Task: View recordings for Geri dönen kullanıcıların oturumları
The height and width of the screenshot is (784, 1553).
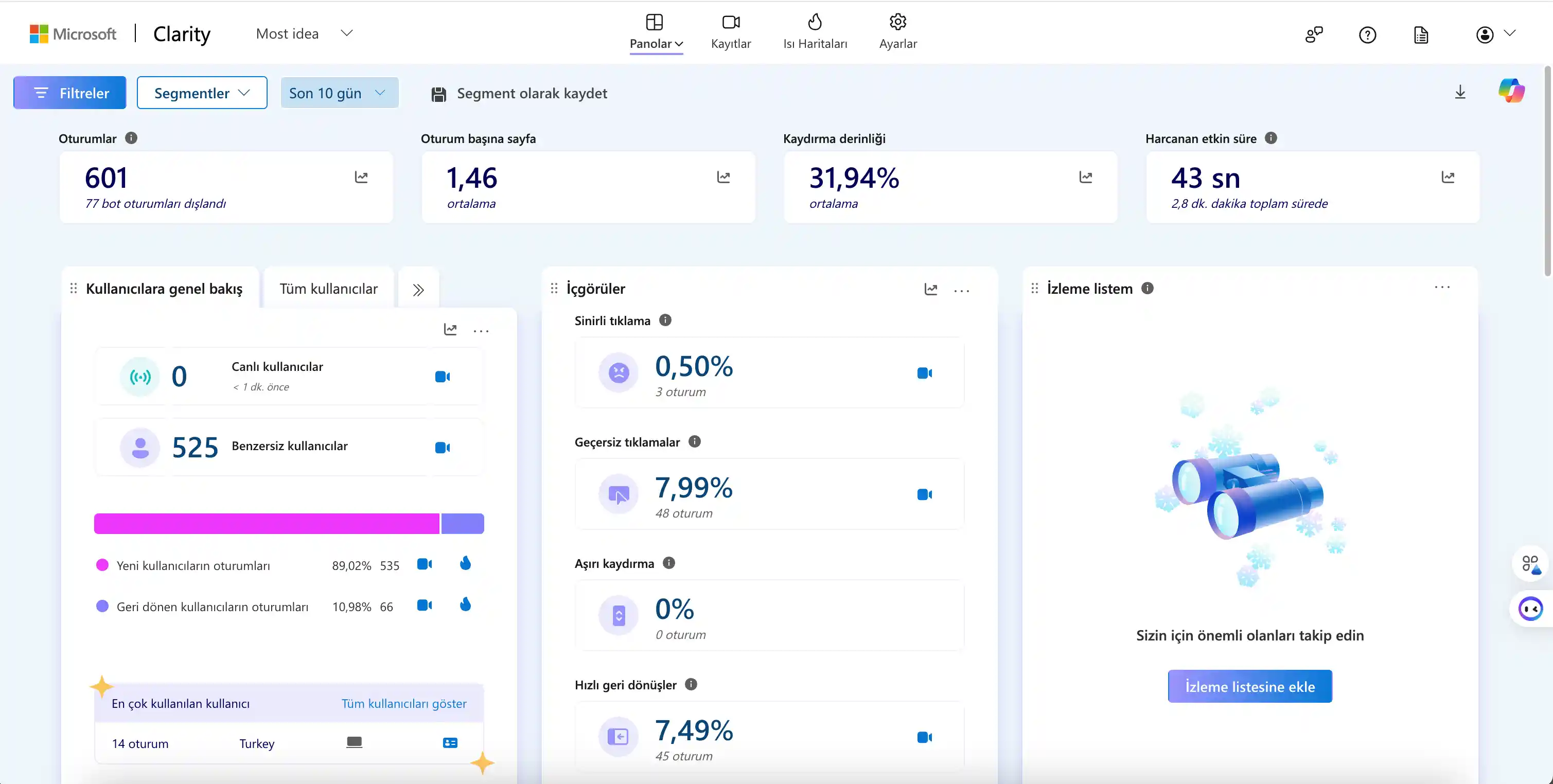Action: coord(425,605)
